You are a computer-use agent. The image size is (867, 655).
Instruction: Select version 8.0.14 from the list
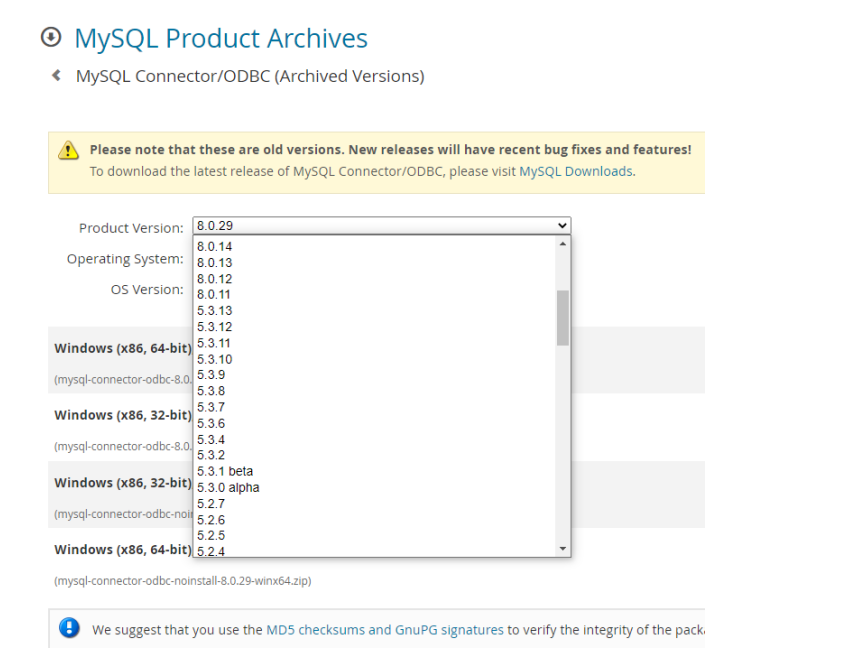tap(215, 247)
